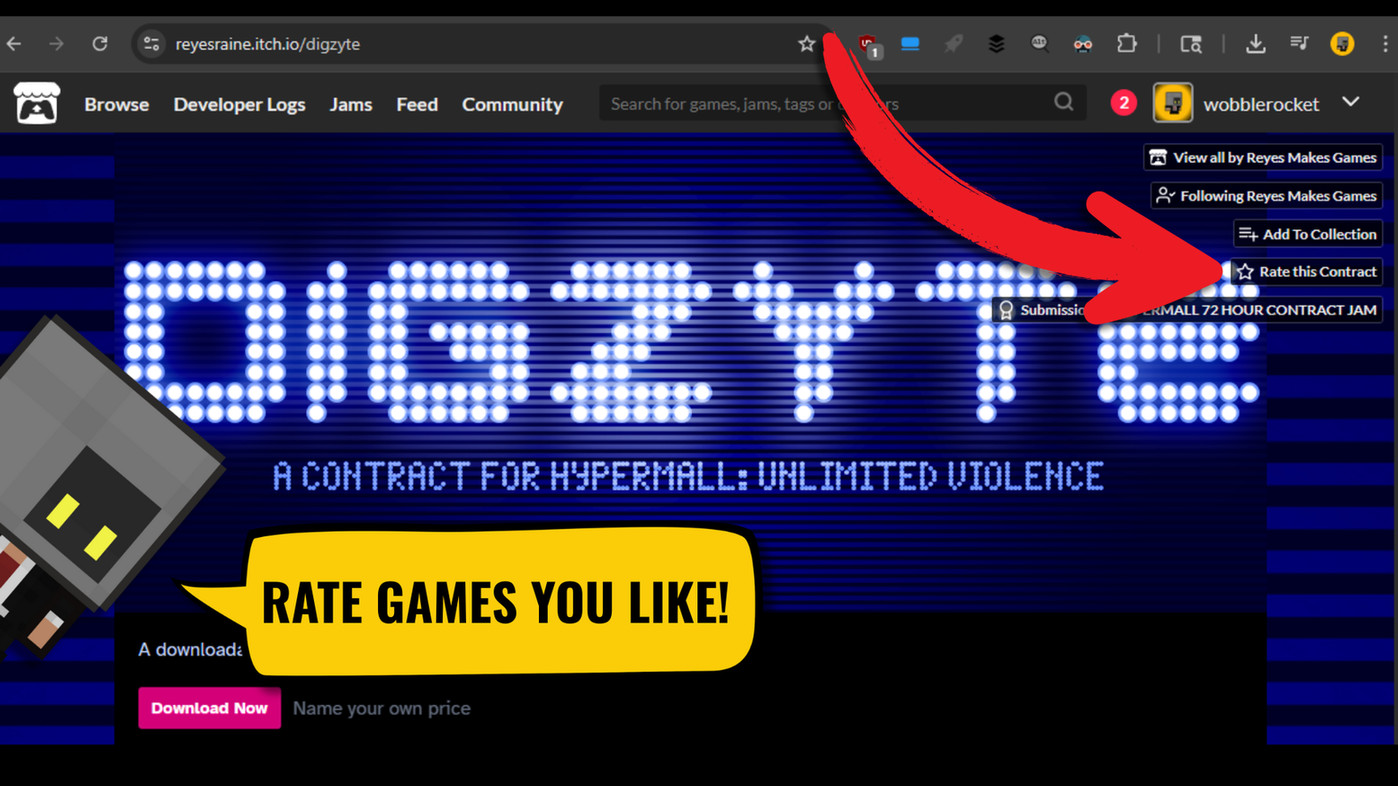This screenshot has height=786, width=1398.
Task: Open the Community menu item
Action: click(x=512, y=105)
